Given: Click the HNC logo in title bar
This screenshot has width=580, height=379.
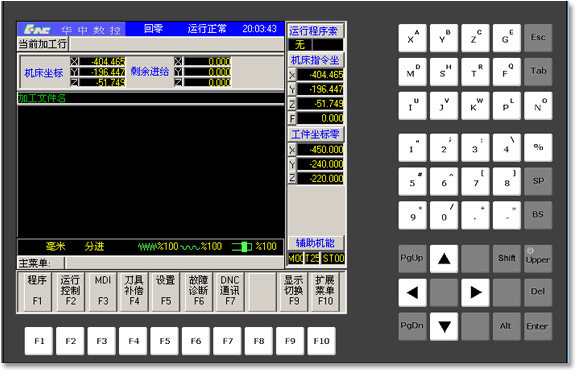Looking at the screenshot, I should coord(37,29).
